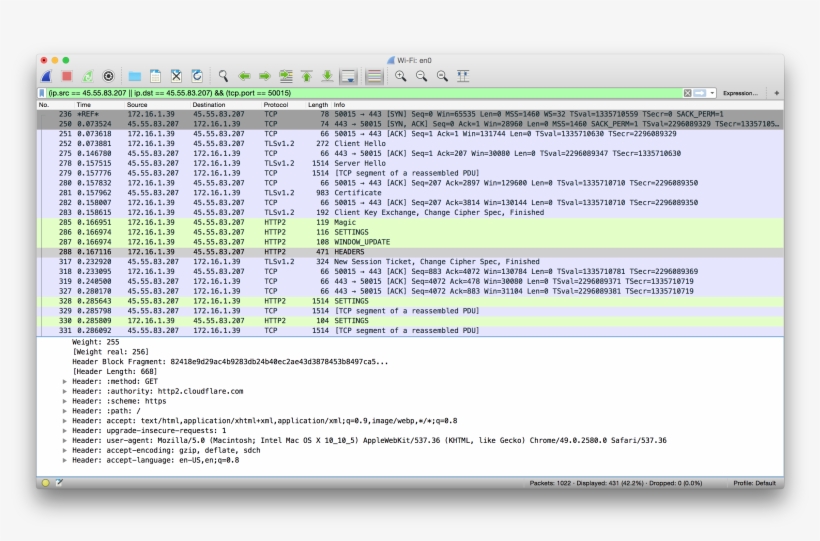Close this capture file icon
Image resolution: width=820 pixels, height=541 pixels.
click(x=176, y=76)
